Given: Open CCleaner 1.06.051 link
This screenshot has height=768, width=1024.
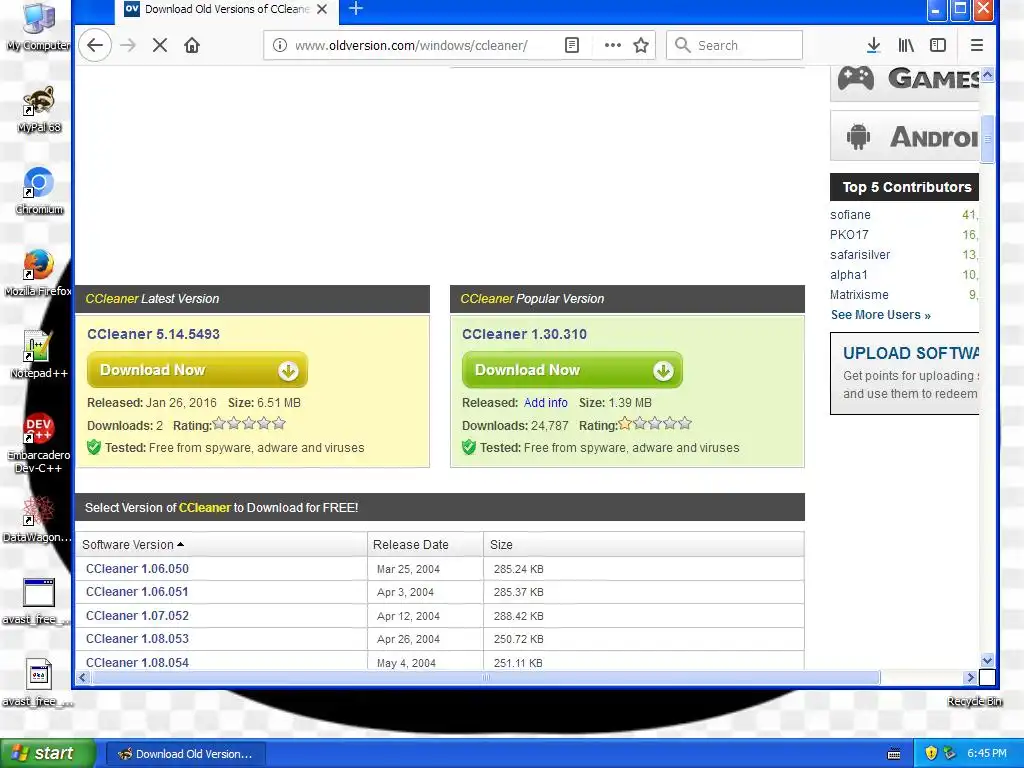Looking at the screenshot, I should pos(137,592).
